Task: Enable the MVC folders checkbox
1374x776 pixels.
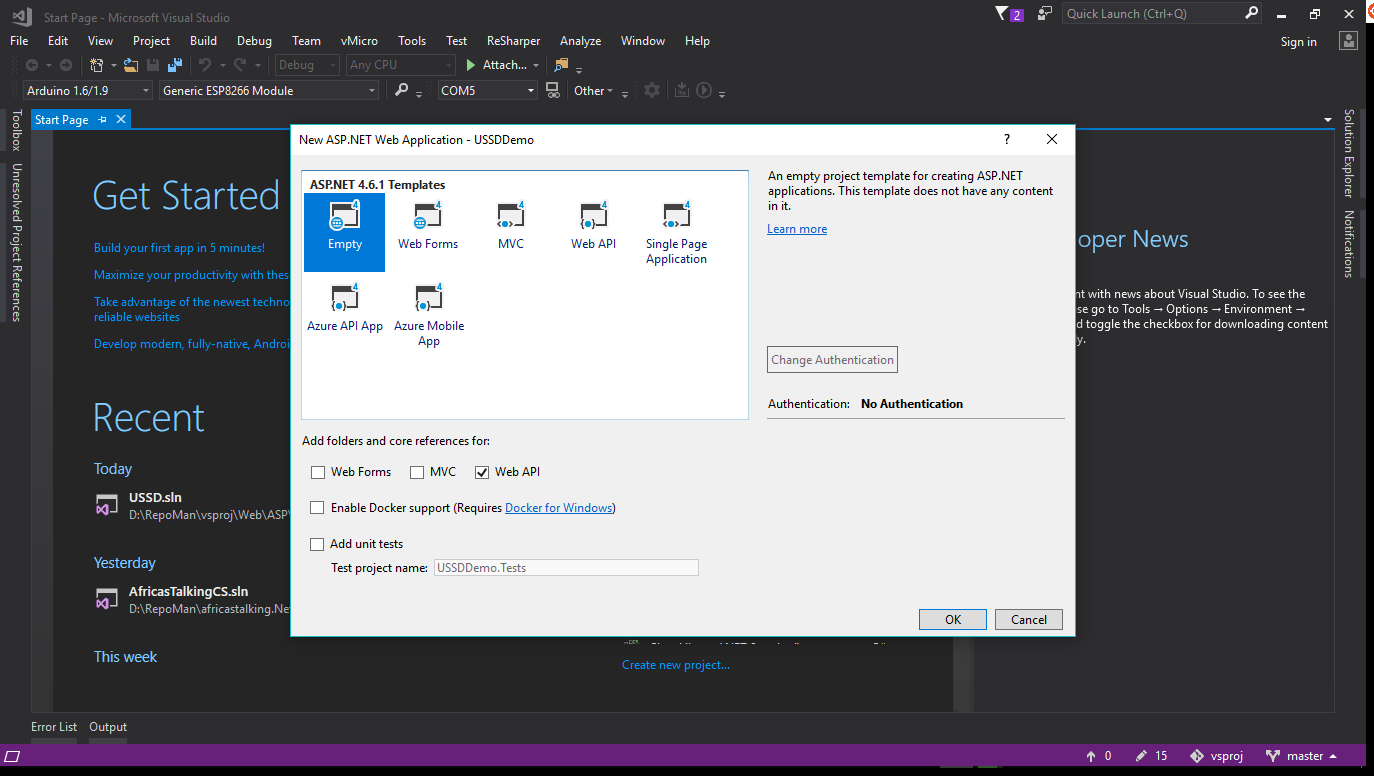Action: (x=417, y=472)
